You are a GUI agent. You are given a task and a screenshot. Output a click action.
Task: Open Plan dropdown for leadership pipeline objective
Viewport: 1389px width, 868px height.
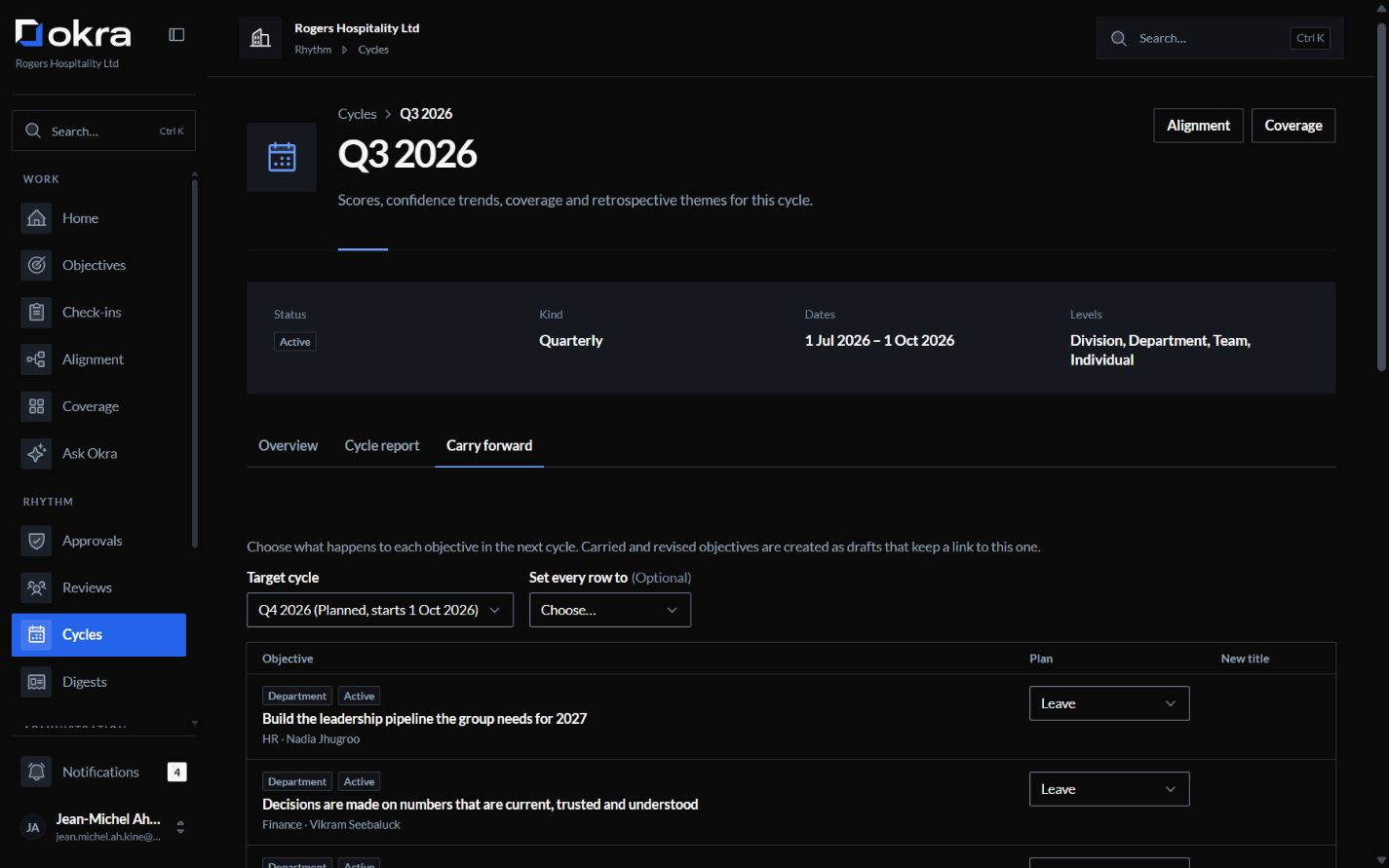(1109, 703)
